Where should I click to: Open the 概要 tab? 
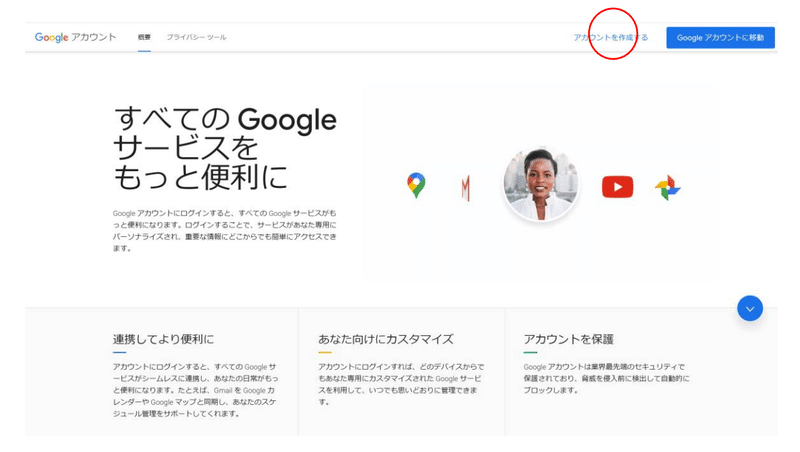[x=144, y=37]
